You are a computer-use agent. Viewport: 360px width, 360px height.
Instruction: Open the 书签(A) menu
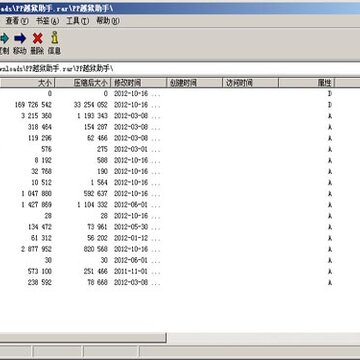click(47, 21)
